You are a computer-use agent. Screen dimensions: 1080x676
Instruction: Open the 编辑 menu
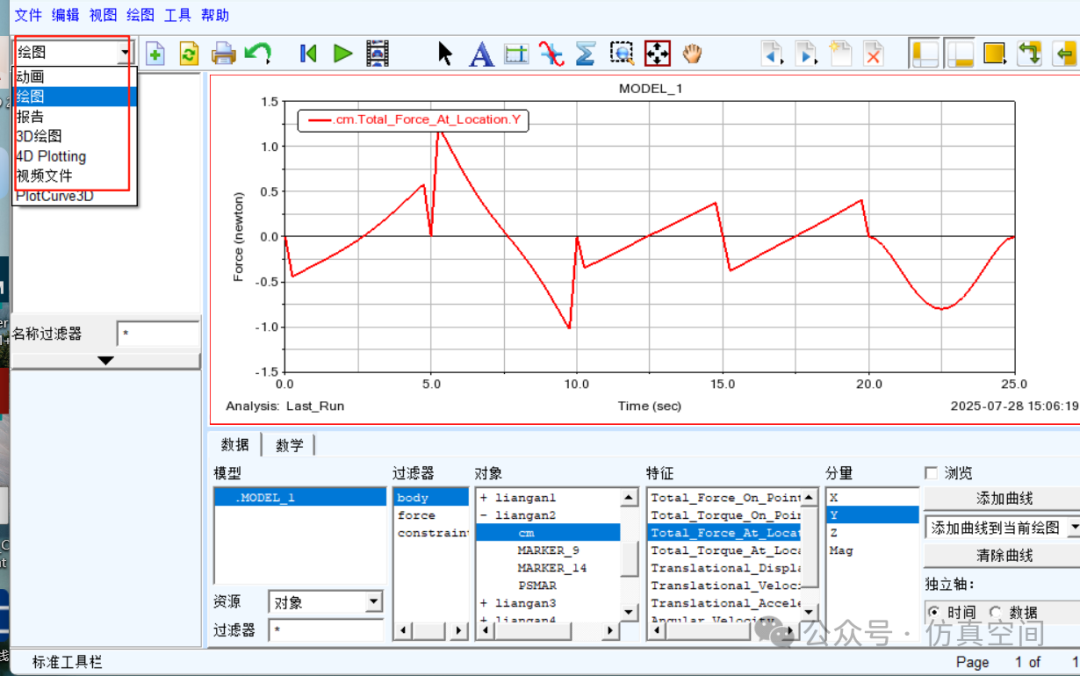[x=65, y=14]
